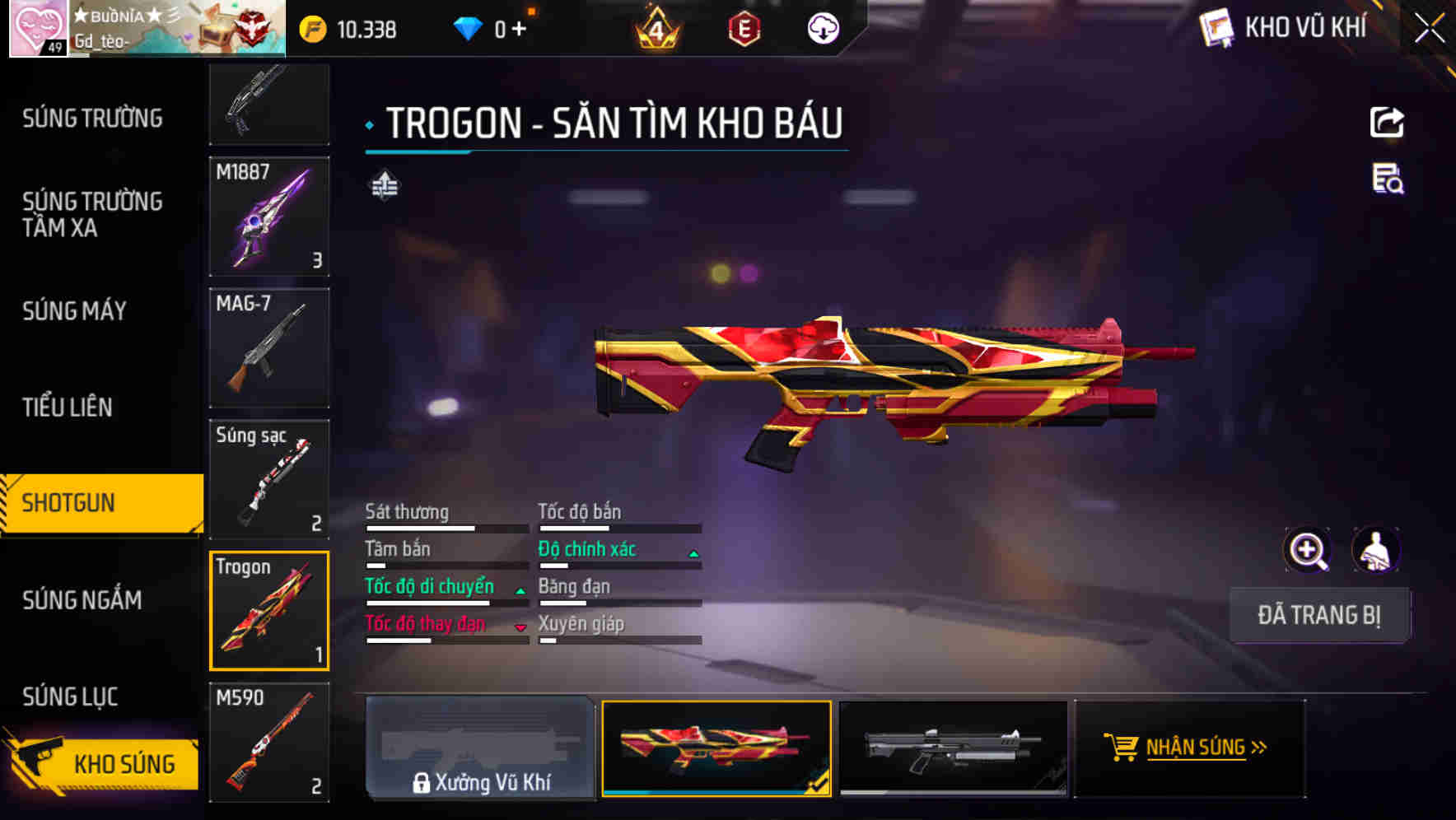Choose the MAG-7 shotgun thumbnail
Image resolution: width=1456 pixels, height=820 pixels.
coord(269,347)
